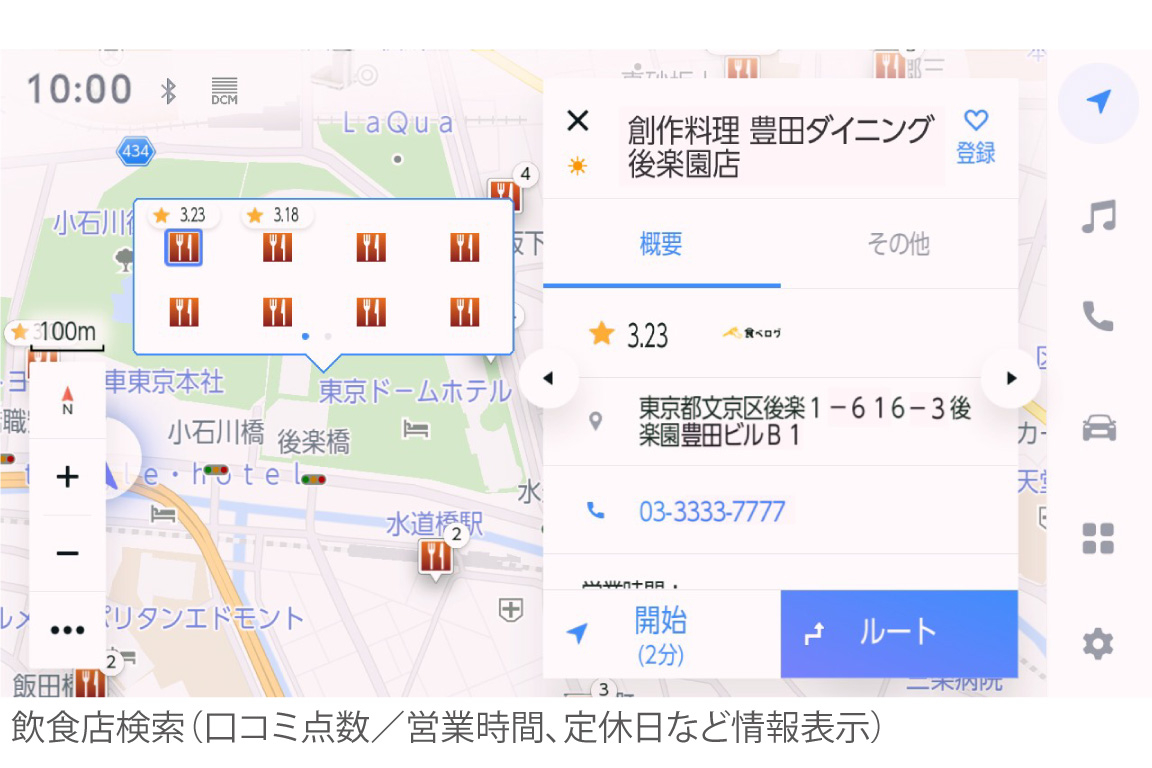Select second restaurant icon in popup bottom row

277,312
